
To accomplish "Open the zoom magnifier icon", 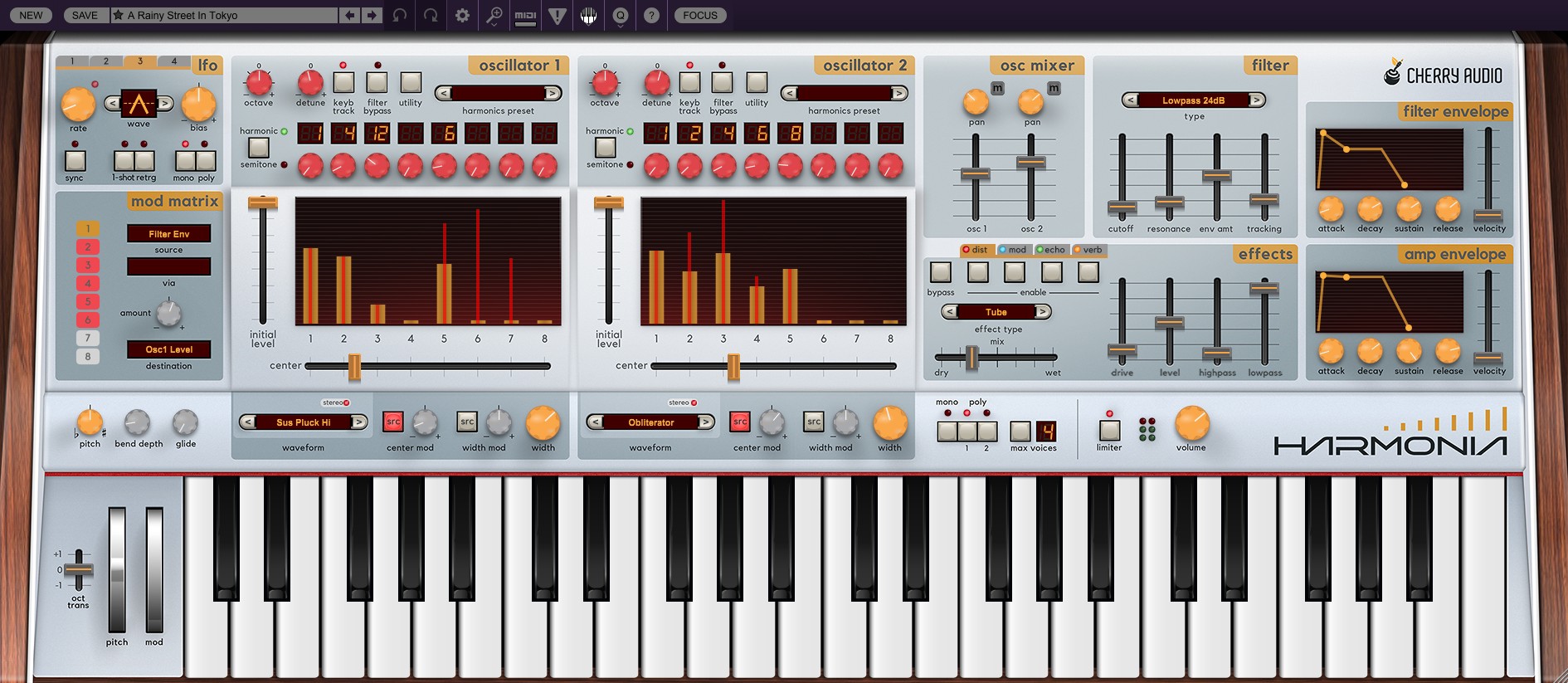I will click(x=494, y=15).
